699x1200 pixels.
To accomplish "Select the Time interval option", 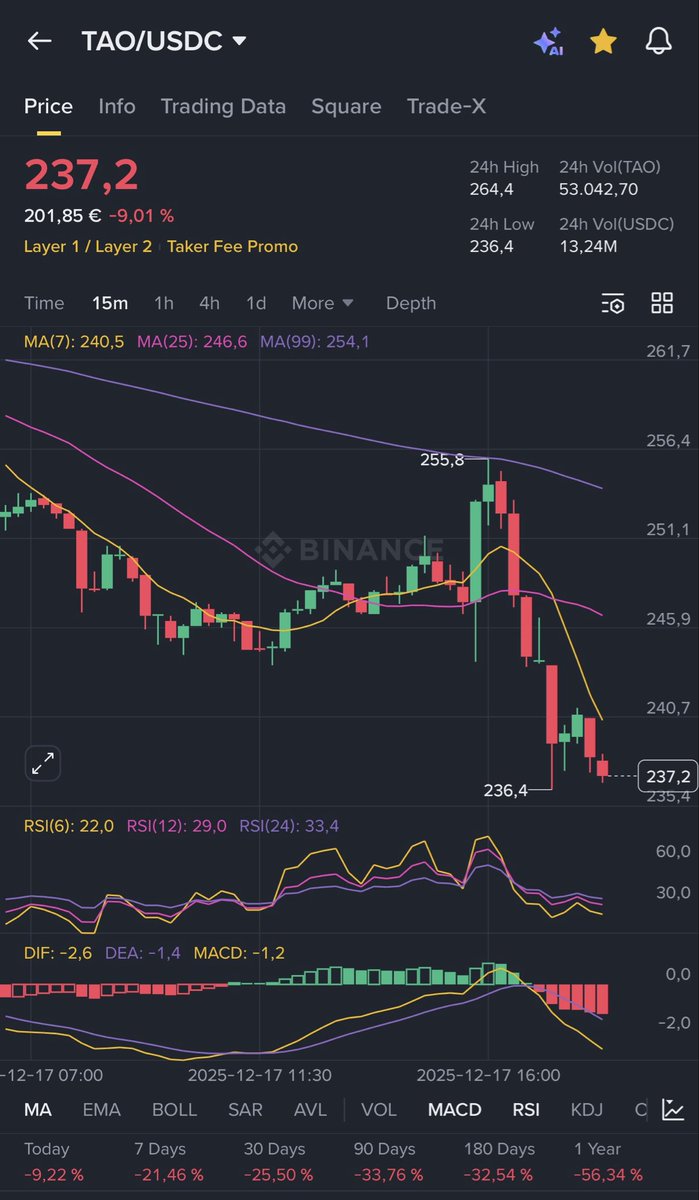I will (x=44, y=303).
